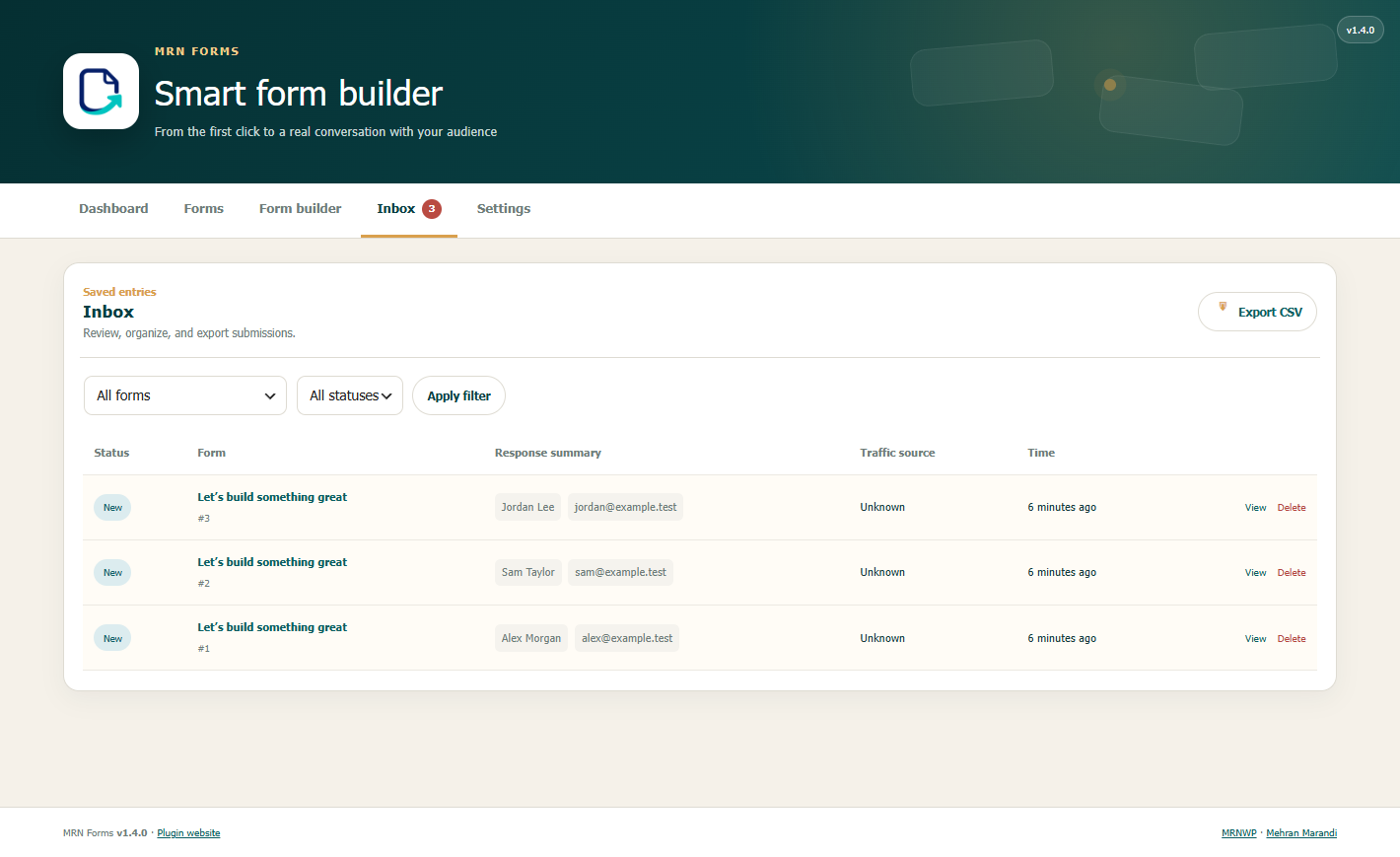Click the v1.4.0 version badge
The width and height of the screenshot is (1400, 857).
(1361, 31)
